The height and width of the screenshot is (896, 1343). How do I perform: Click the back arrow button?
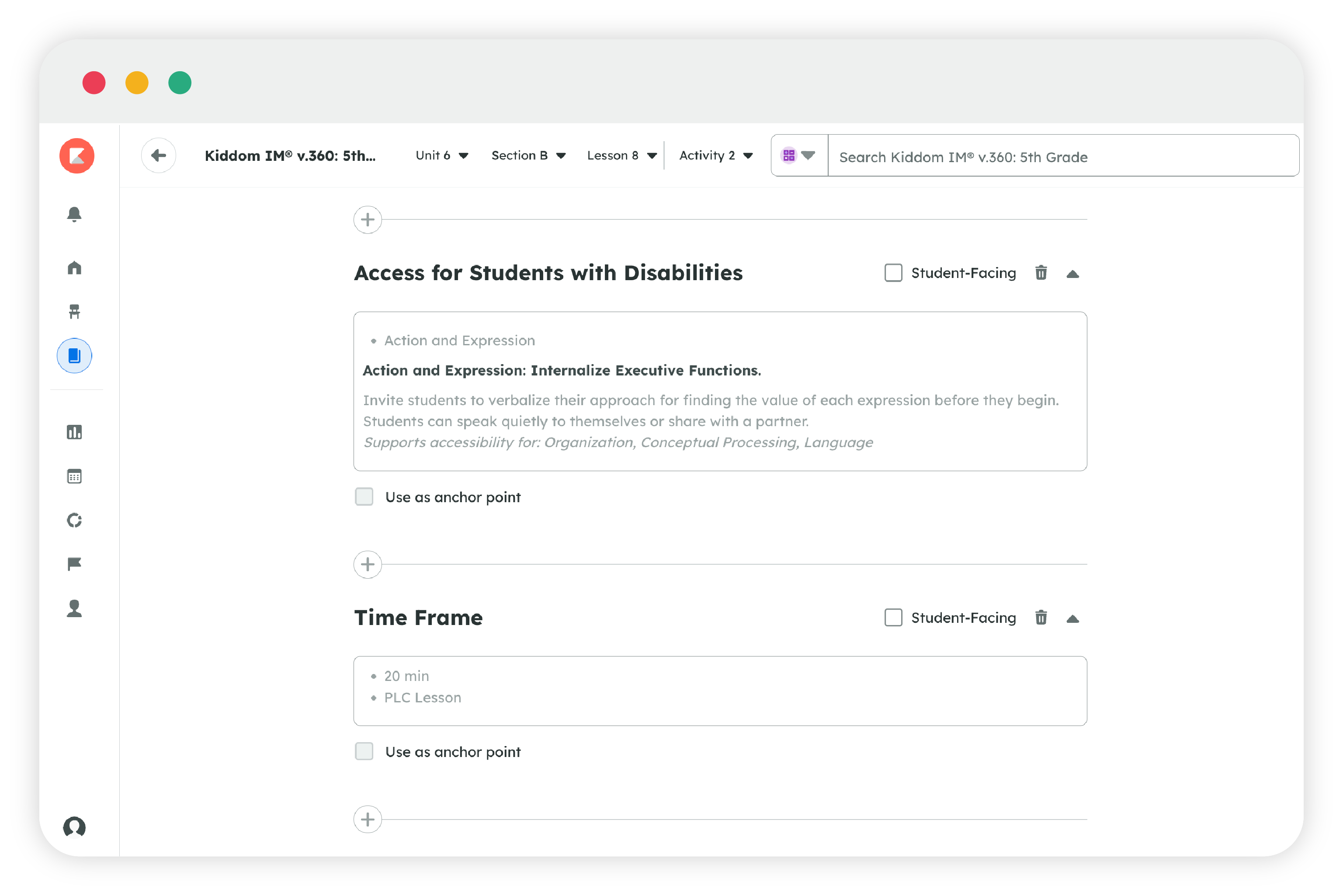(159, 156)
